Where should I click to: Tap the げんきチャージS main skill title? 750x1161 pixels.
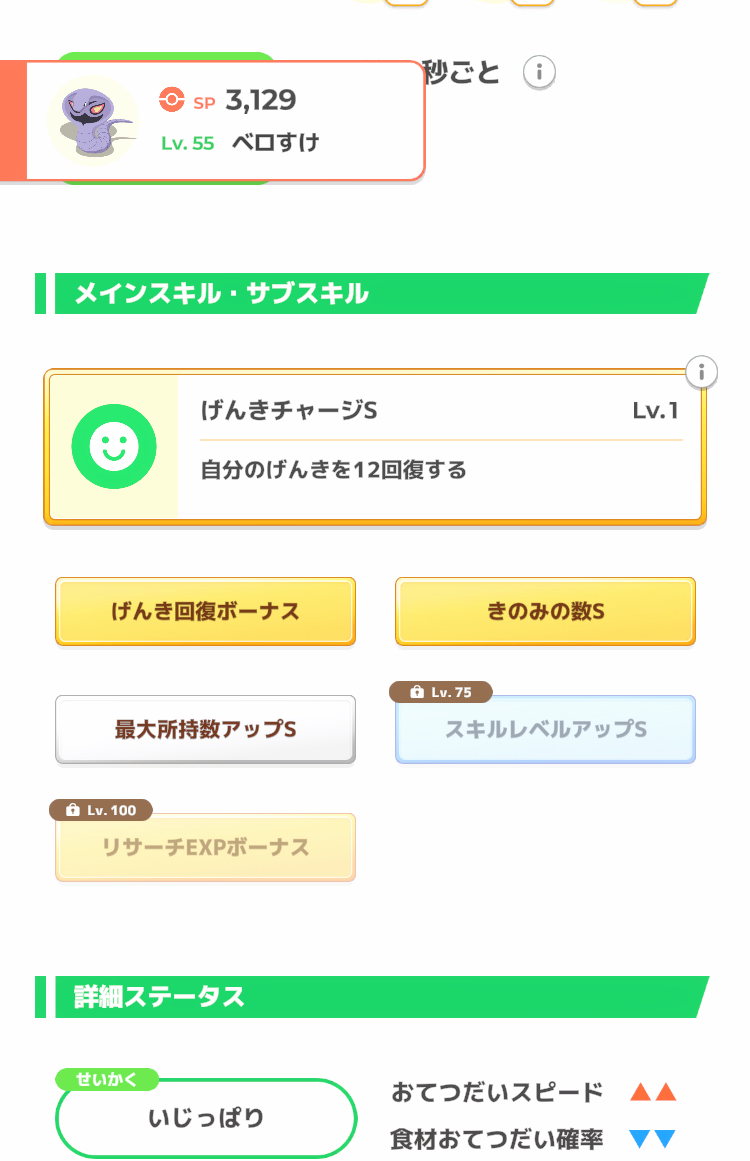(x=289, y=410)
